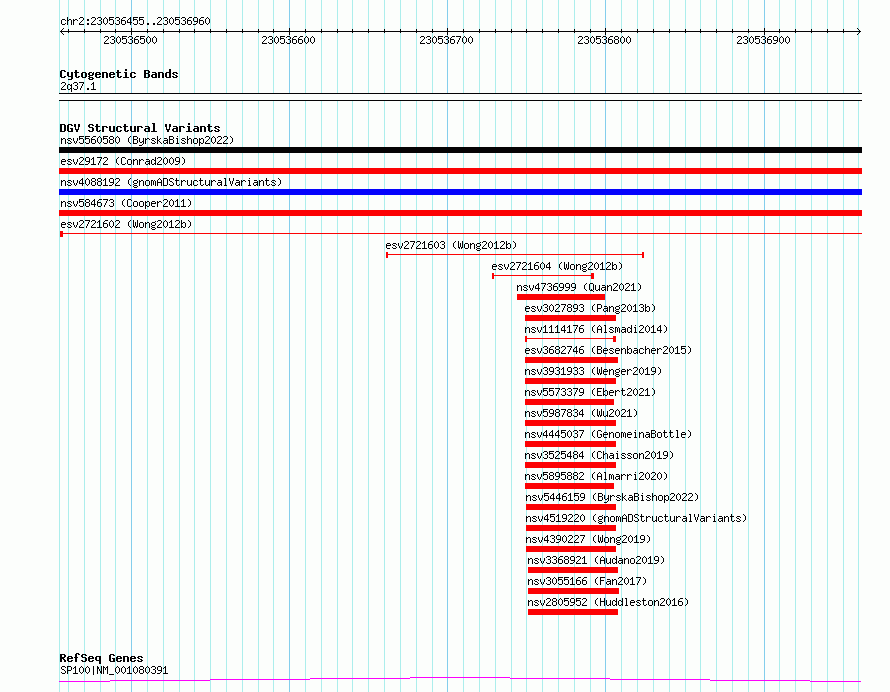Click nsv5987834 (Wu2021) label
This screenshot has width=890, height=692.
pyautogui.click(x=581, y=413)
